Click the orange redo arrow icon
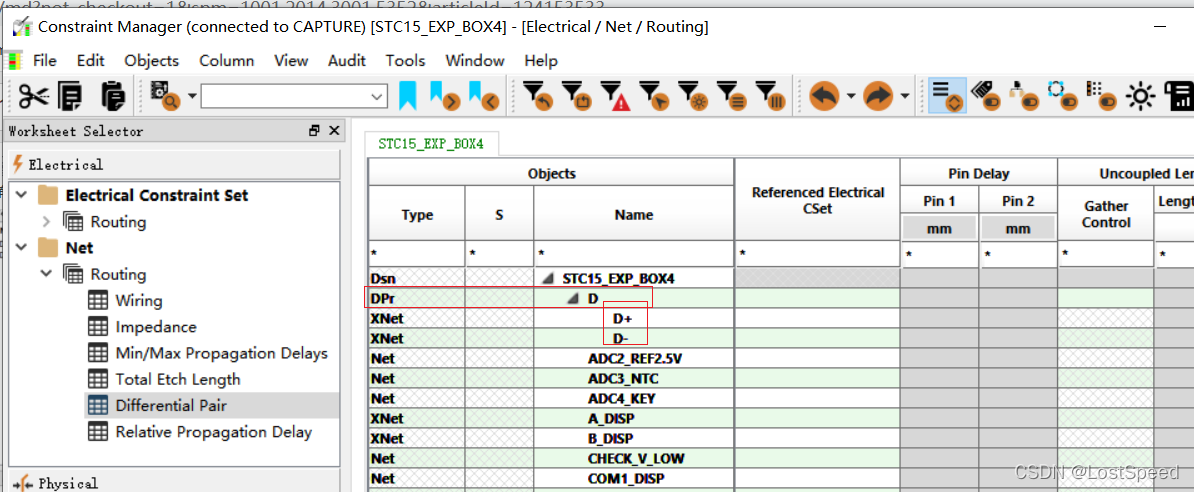 click(877, 97)
